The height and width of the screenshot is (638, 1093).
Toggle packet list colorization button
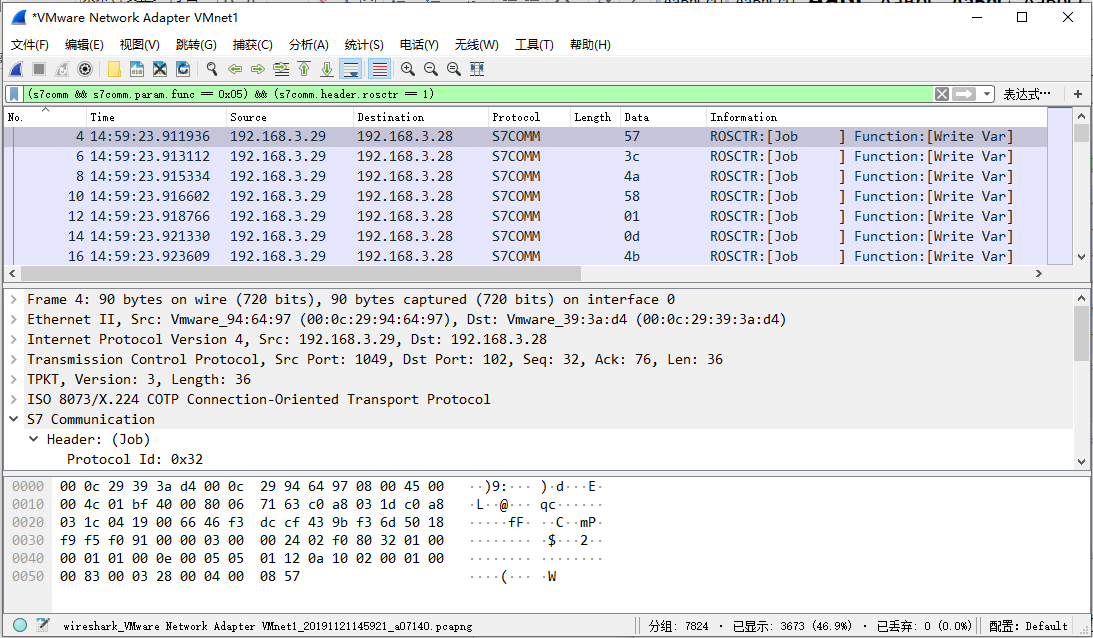click(380, 69)
